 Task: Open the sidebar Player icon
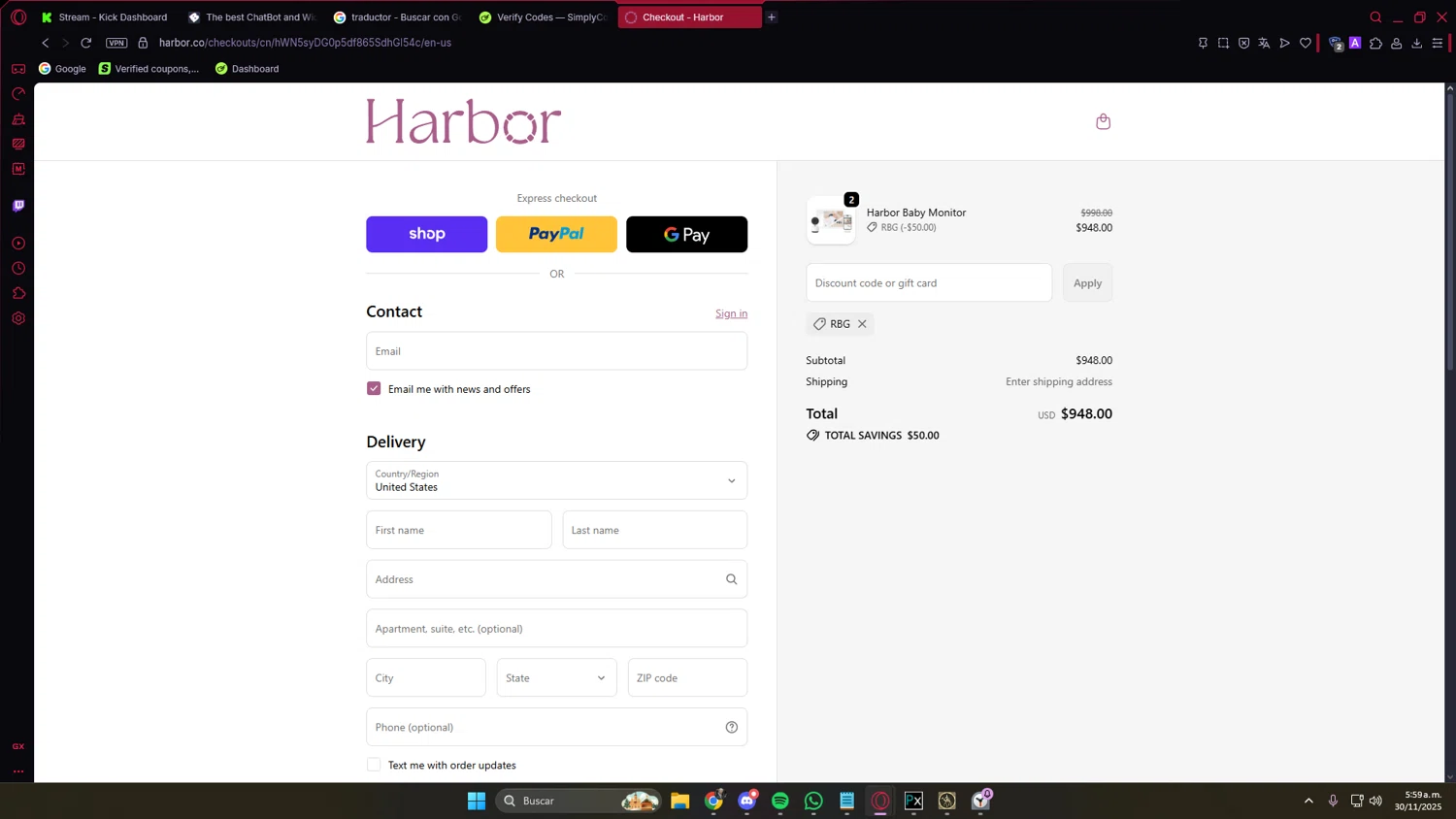(x=18, y=244)
